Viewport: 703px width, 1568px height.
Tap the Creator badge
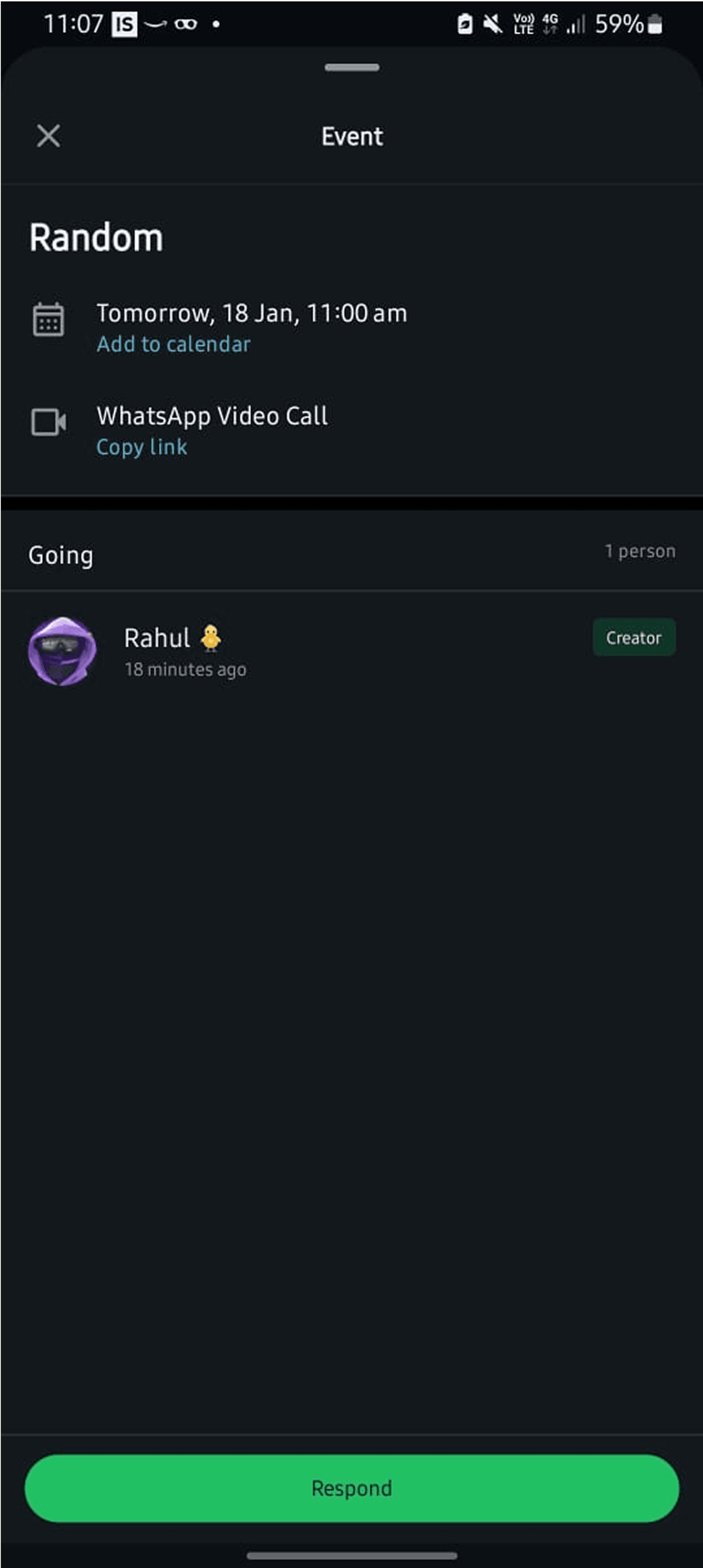[634, 637]
